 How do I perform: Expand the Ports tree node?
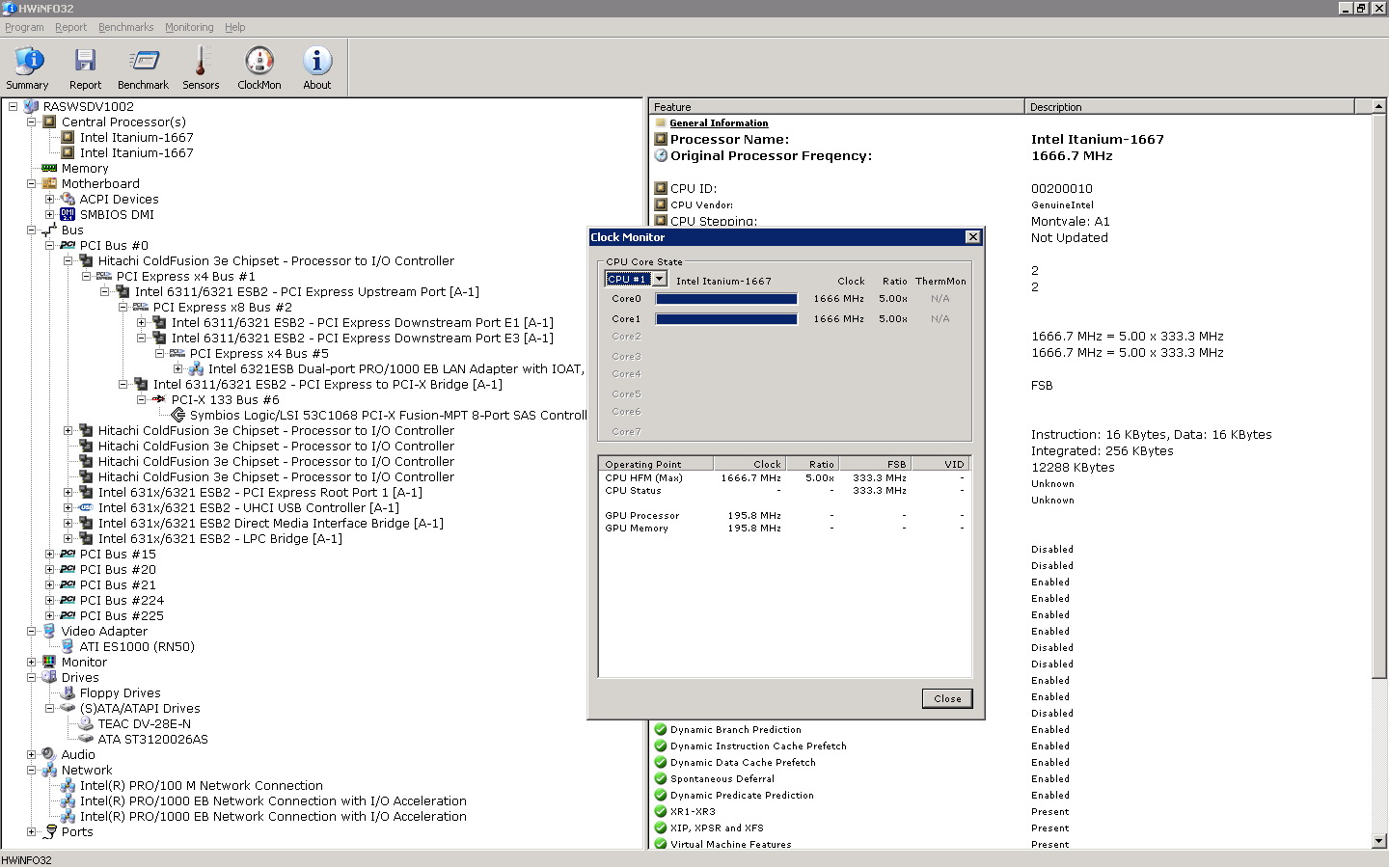coord(32,831)
